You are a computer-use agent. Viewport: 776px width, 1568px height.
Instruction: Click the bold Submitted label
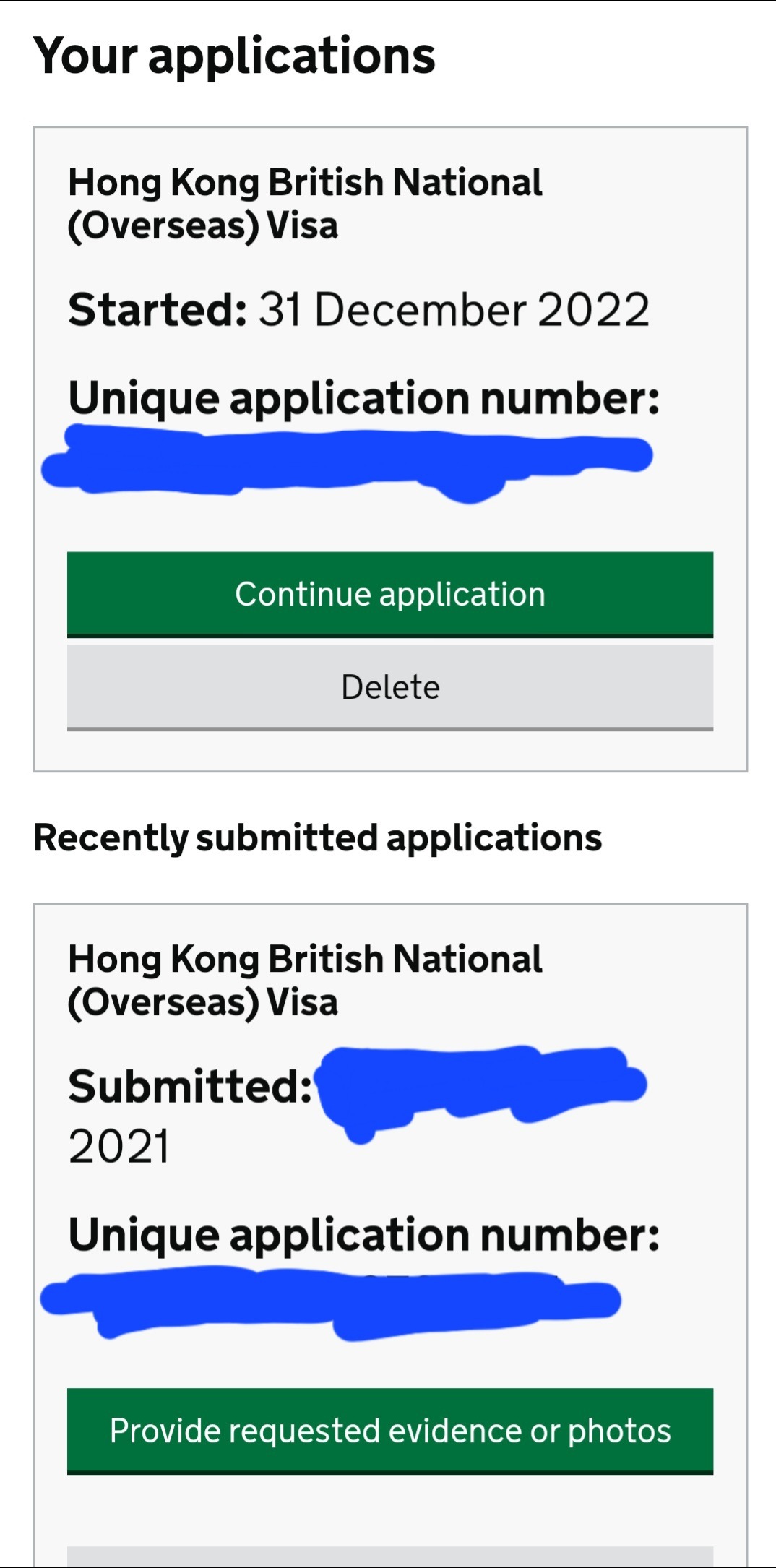point(190,1086)
